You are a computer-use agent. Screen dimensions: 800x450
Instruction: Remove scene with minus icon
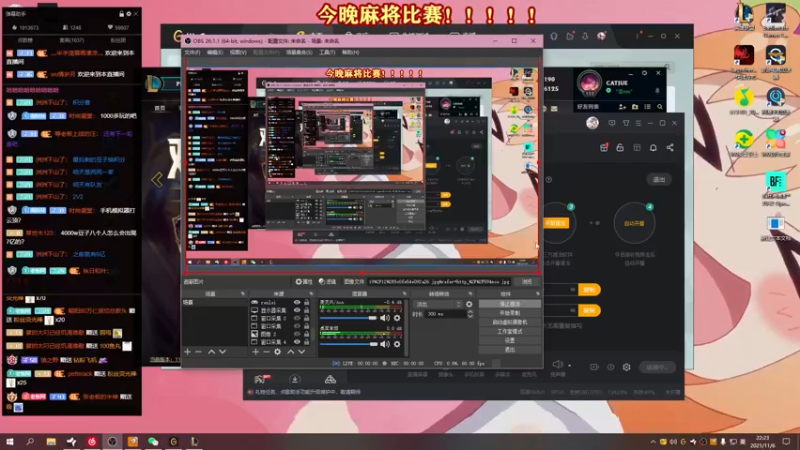point(198,352)
